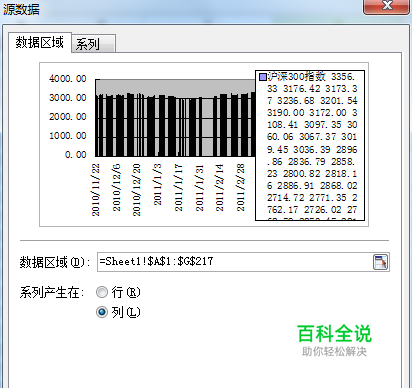Select the 数据区域 tab
The width and height of the screenshot is (412, 388).
pyautogui.click(x=40, y=42)
